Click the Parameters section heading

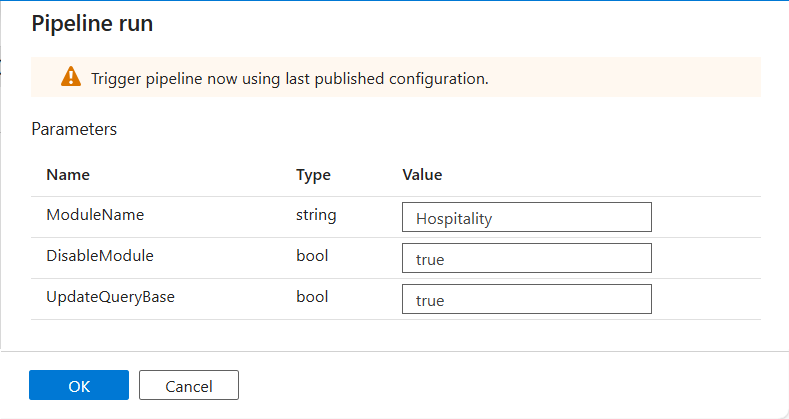(74, 129)
